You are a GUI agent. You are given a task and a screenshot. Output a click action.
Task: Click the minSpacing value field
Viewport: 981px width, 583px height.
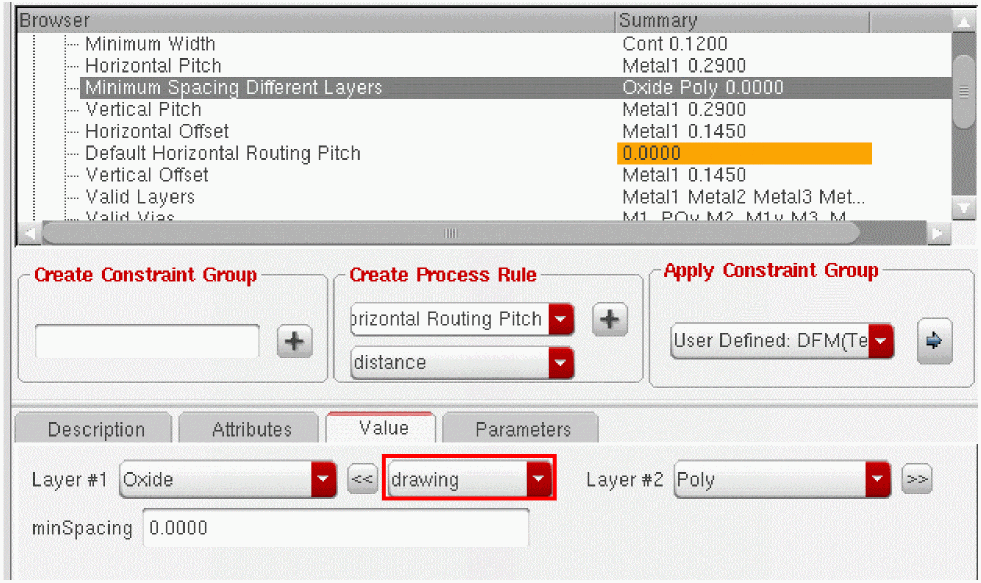(336, 528)
